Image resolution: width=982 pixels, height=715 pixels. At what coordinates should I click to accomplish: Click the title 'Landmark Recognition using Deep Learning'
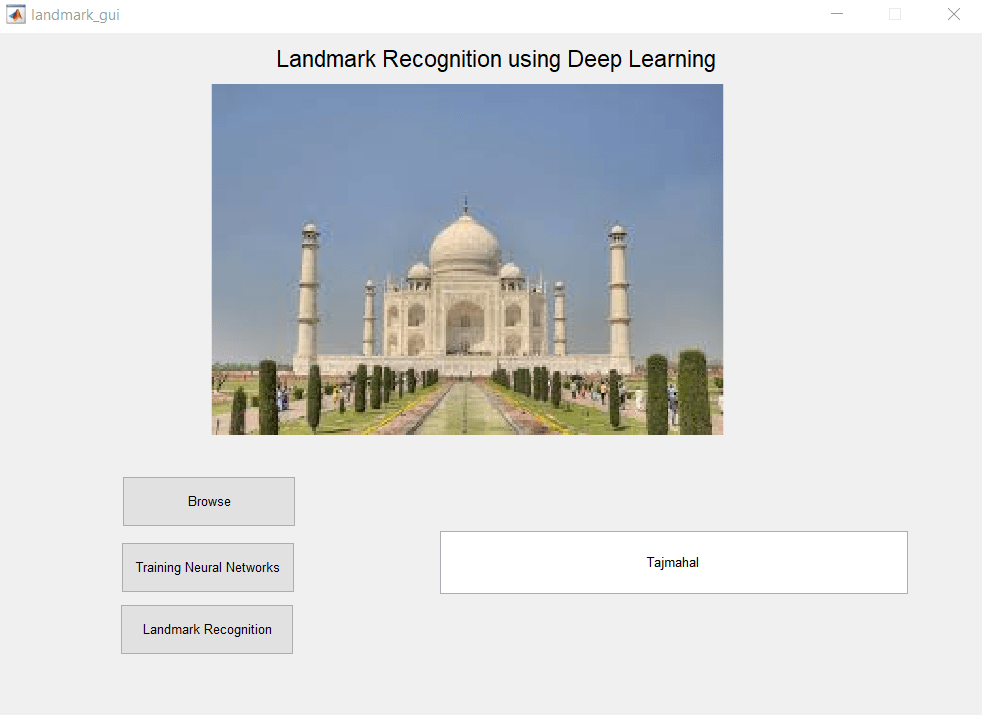(x=495, y=59)
